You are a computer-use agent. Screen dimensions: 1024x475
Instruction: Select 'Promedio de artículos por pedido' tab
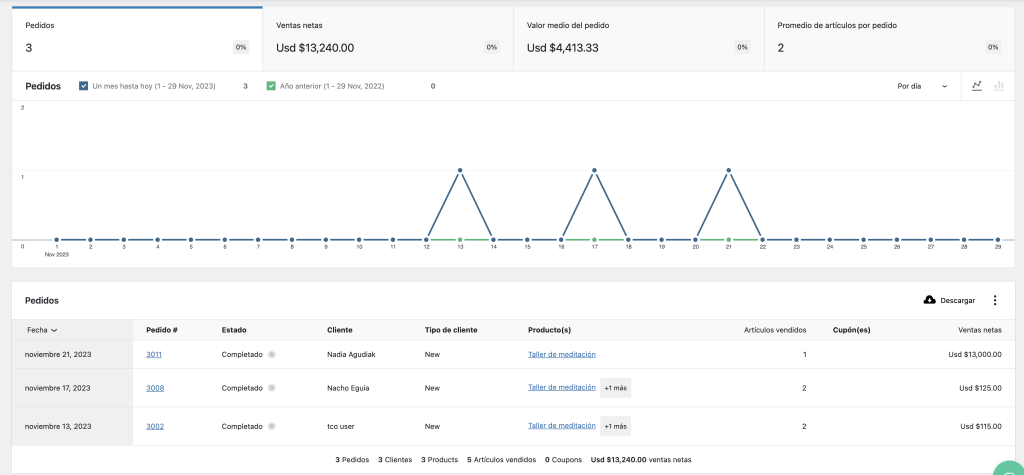889,39
